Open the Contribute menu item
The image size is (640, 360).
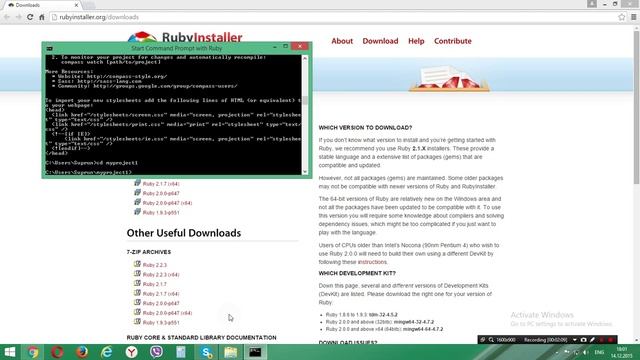point(453,41)
